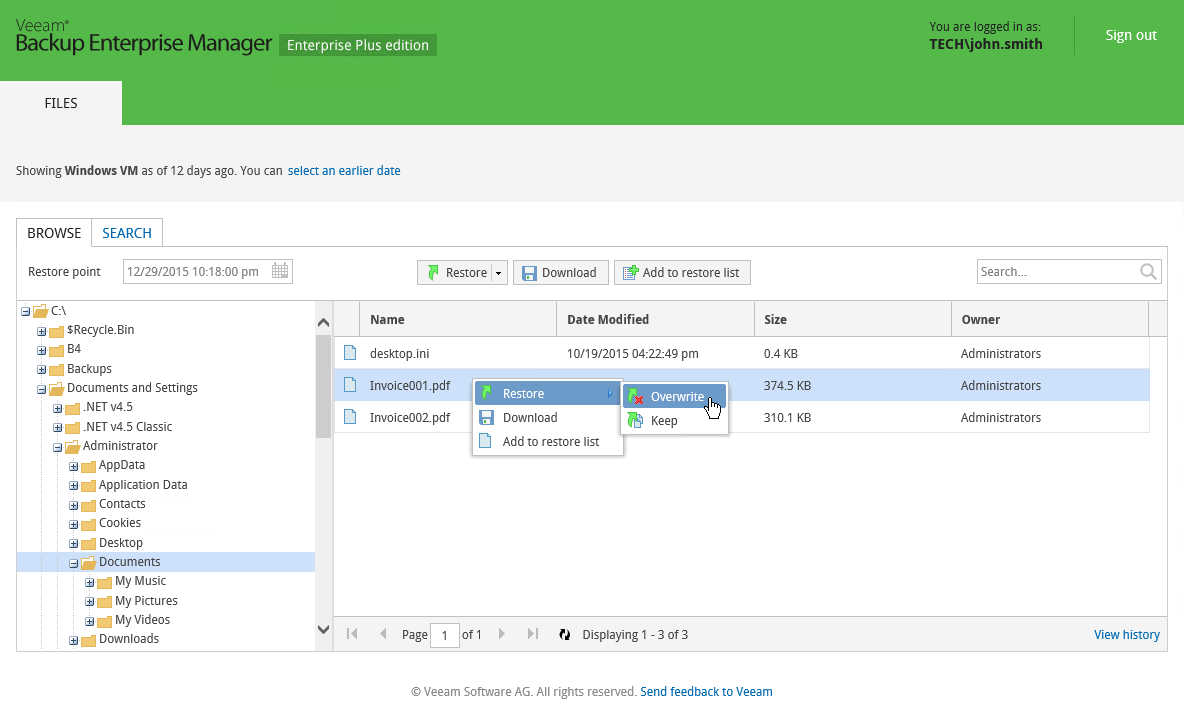Click the C:\ drive folder icon
This screenshot has height=708, width=1184.
coord(41,311)
